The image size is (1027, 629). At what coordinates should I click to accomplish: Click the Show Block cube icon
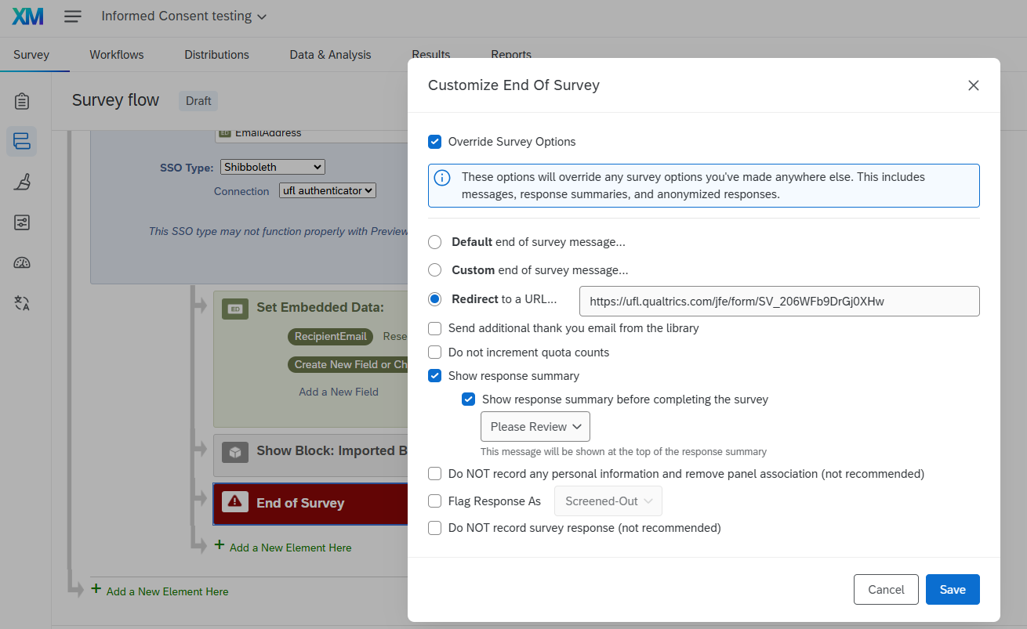235,451
